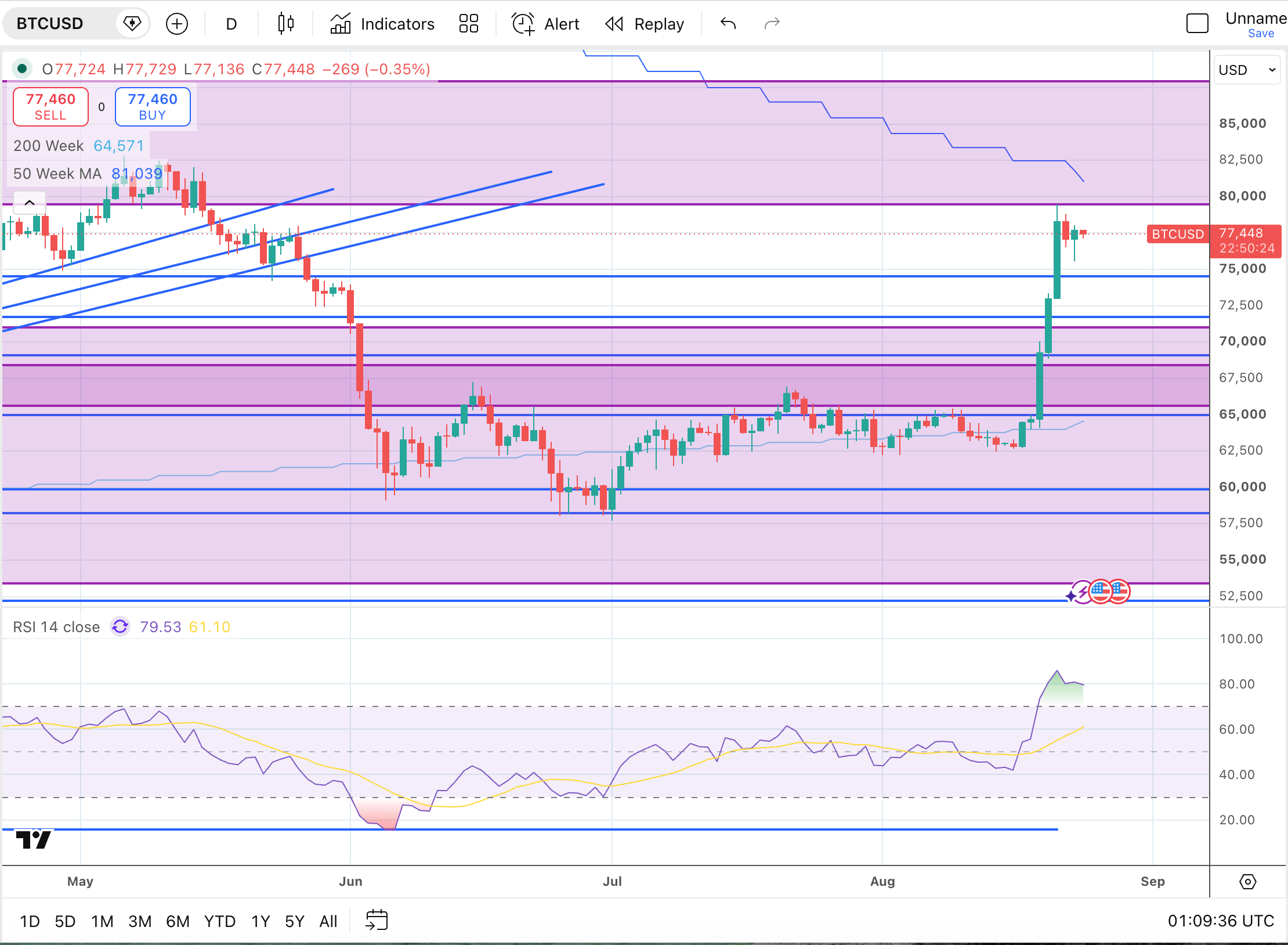Click the 0 spread value between Sell and Buy
The height and width of the screenshot is (945, 1288).
point(102,107)
